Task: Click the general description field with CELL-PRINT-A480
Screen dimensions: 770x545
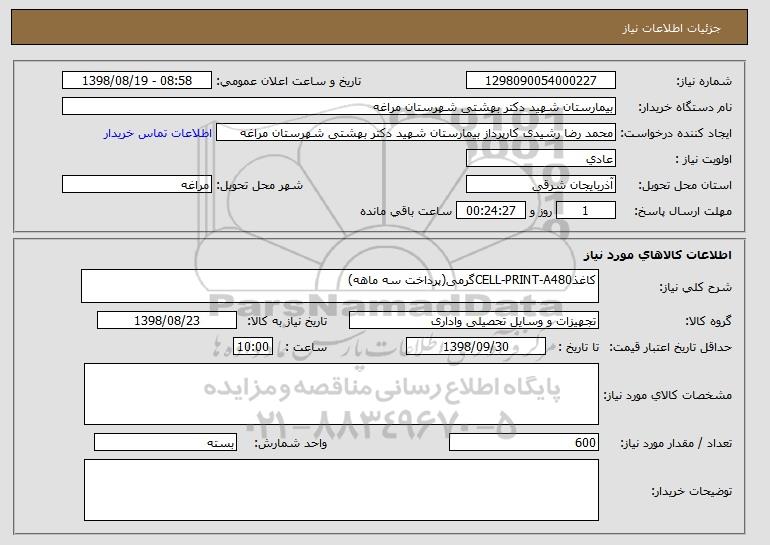Action: click(x=340, y=286)
